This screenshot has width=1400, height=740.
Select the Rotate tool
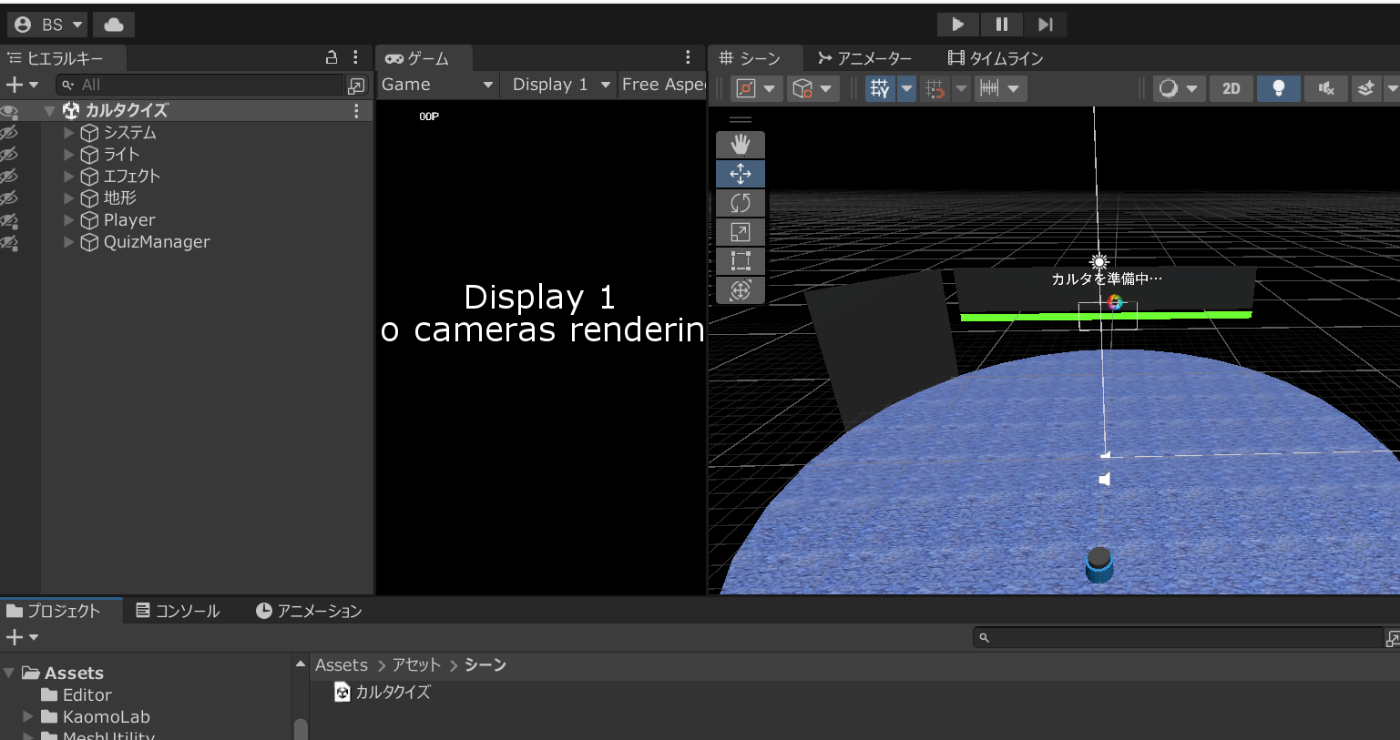point(740,203)
